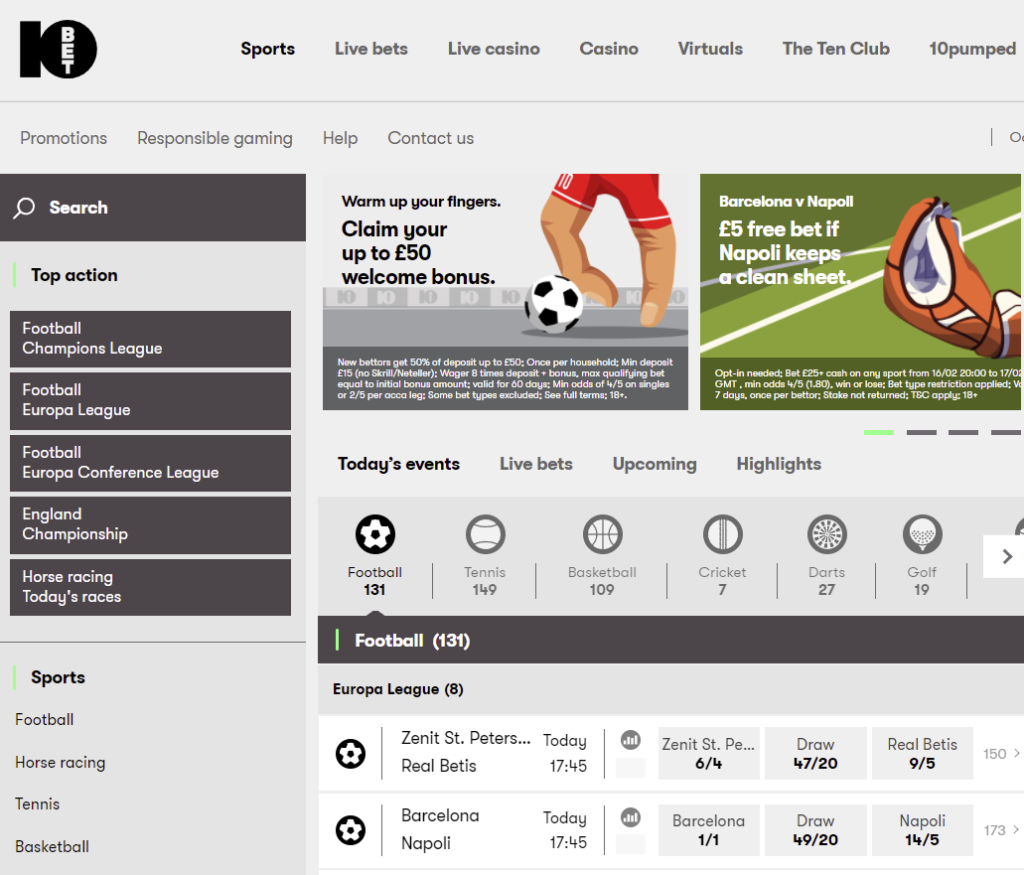Switch to Highlights tab

779,464
